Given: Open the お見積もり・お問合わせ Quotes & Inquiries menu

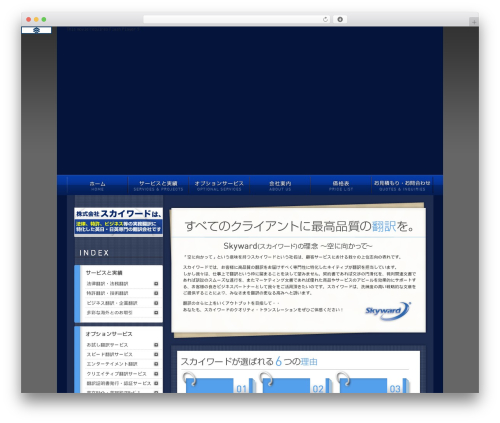Looking at the screenshot, I should click(x=402, y=185).
